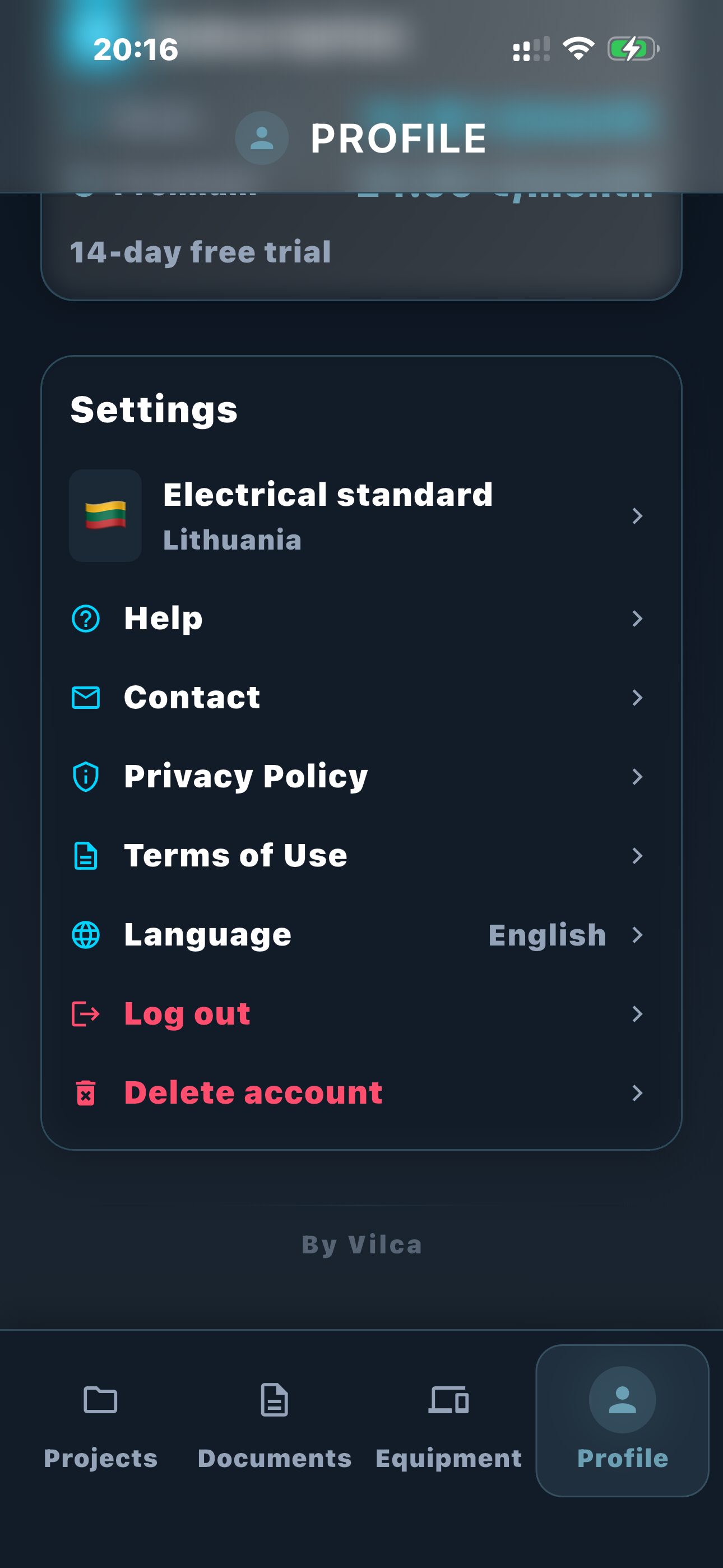Screen dimensions: 723x1568
Task: Expand Electrical standard chevron
Action: (x=637, y=516)
